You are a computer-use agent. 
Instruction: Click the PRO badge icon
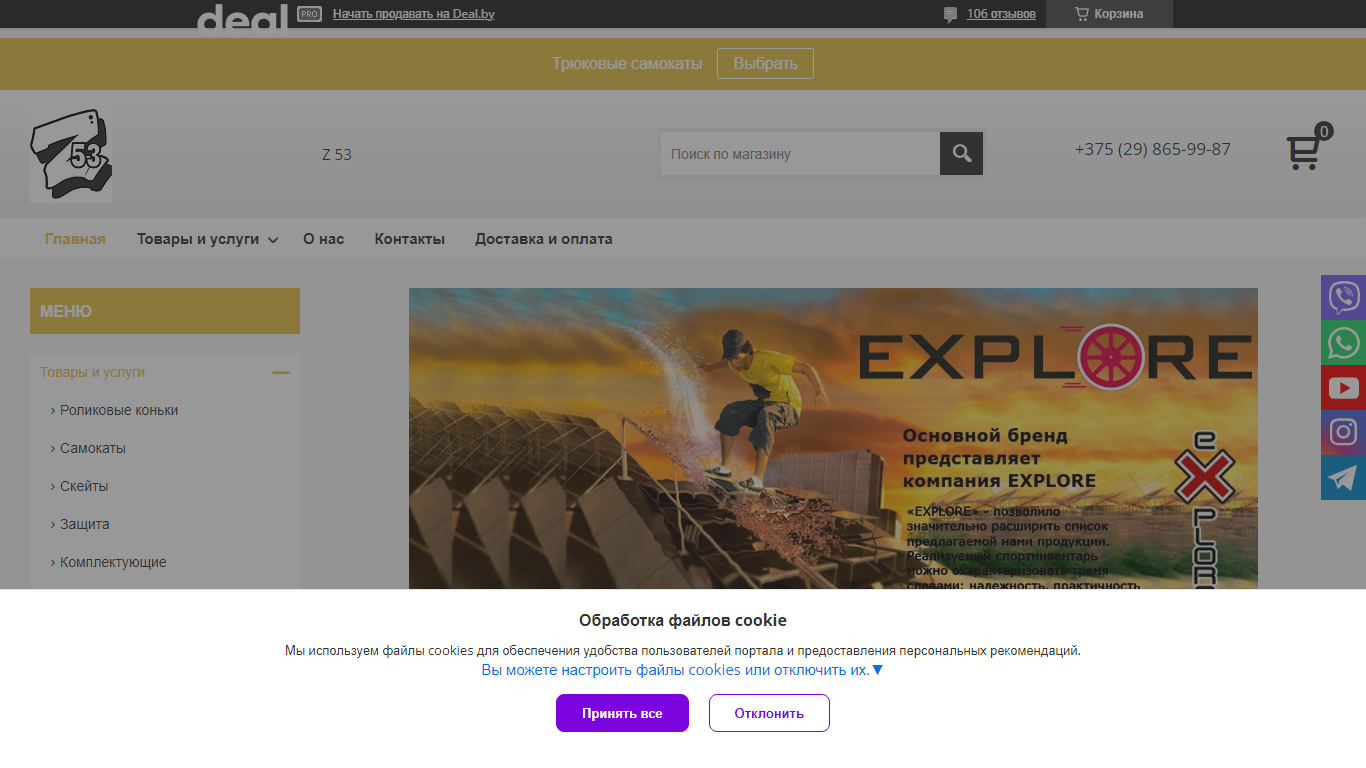pyautogui.click(x=310, y=14)
